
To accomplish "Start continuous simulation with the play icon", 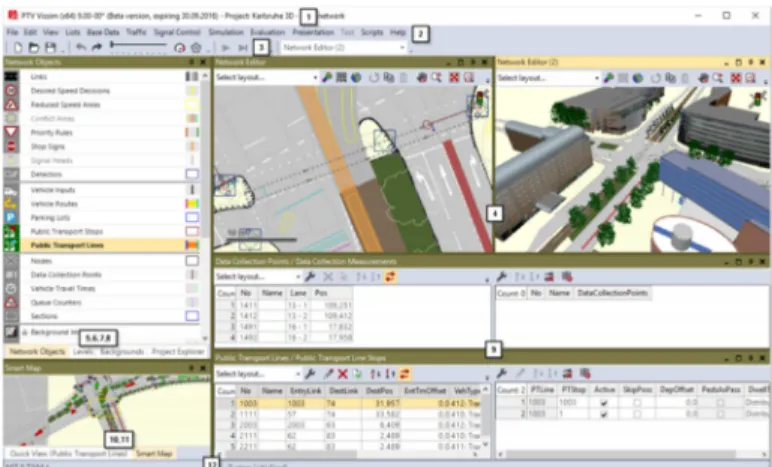I will pyautogui.click(x=225, y=48).
